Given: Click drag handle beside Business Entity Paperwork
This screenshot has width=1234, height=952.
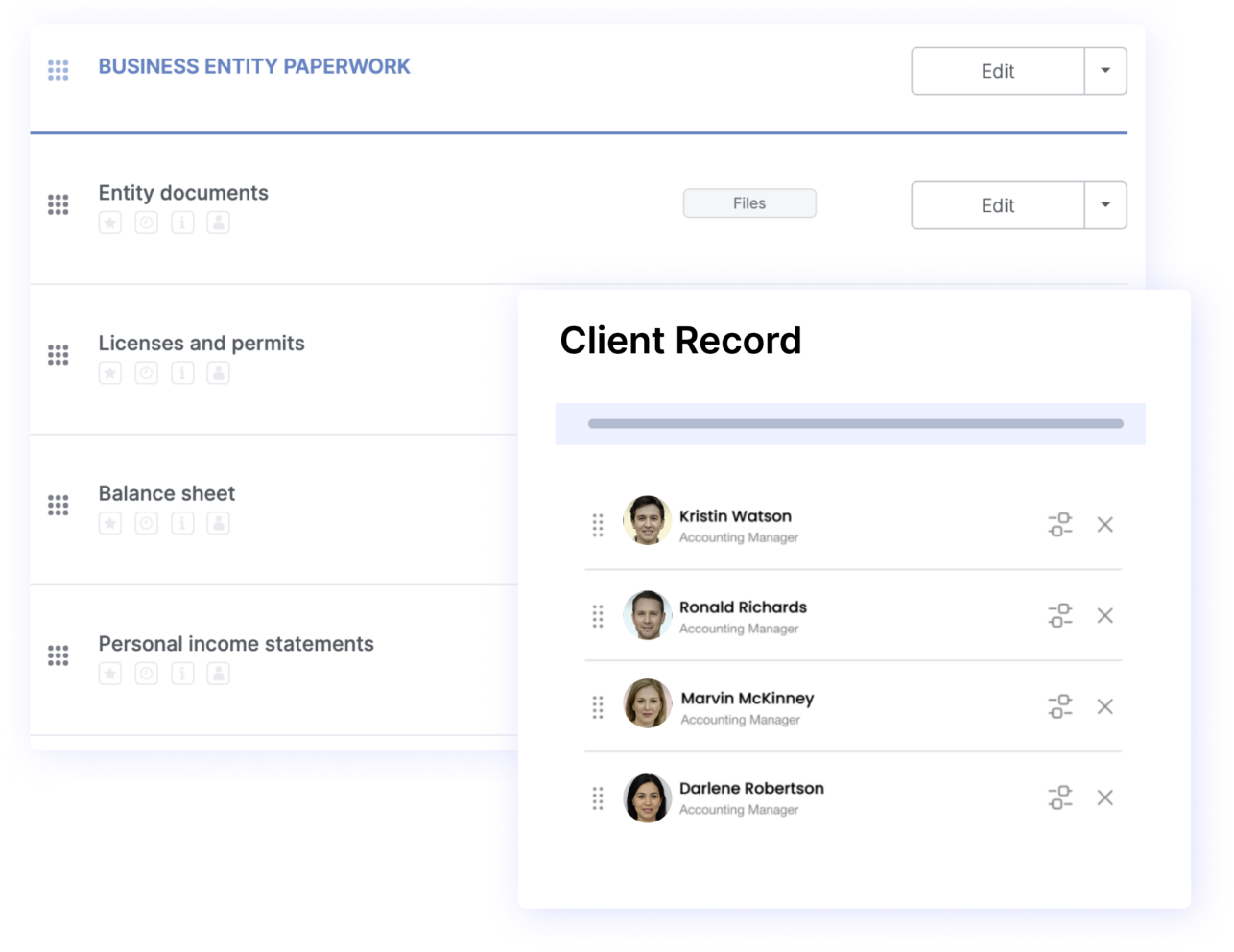Looking at the screenshot, I should pyautogui.click(x=59, y=70).
